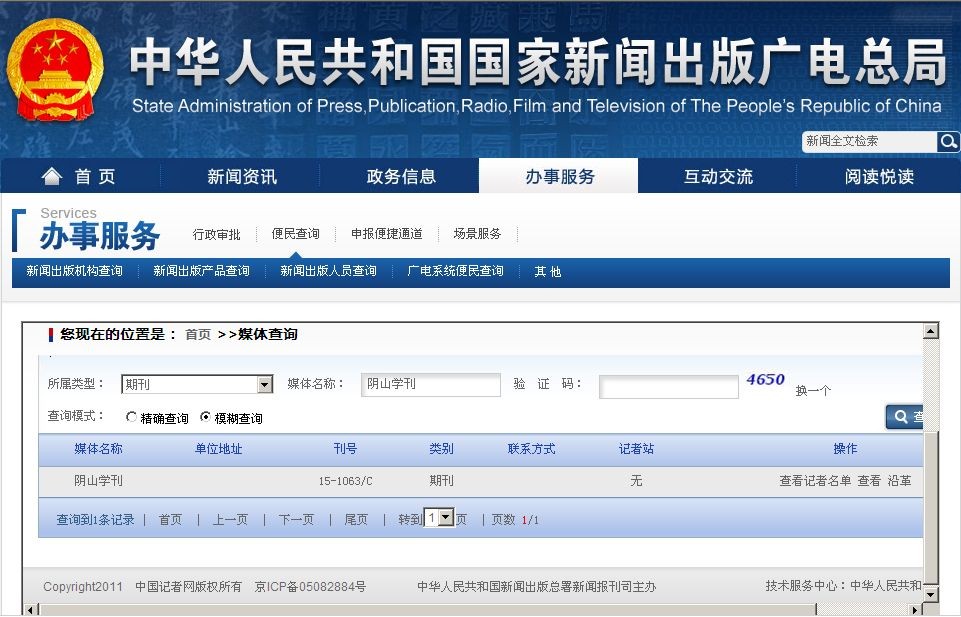The image size is (961, 617).
Task: Click the national emblem logo
Action: [55, 70]
